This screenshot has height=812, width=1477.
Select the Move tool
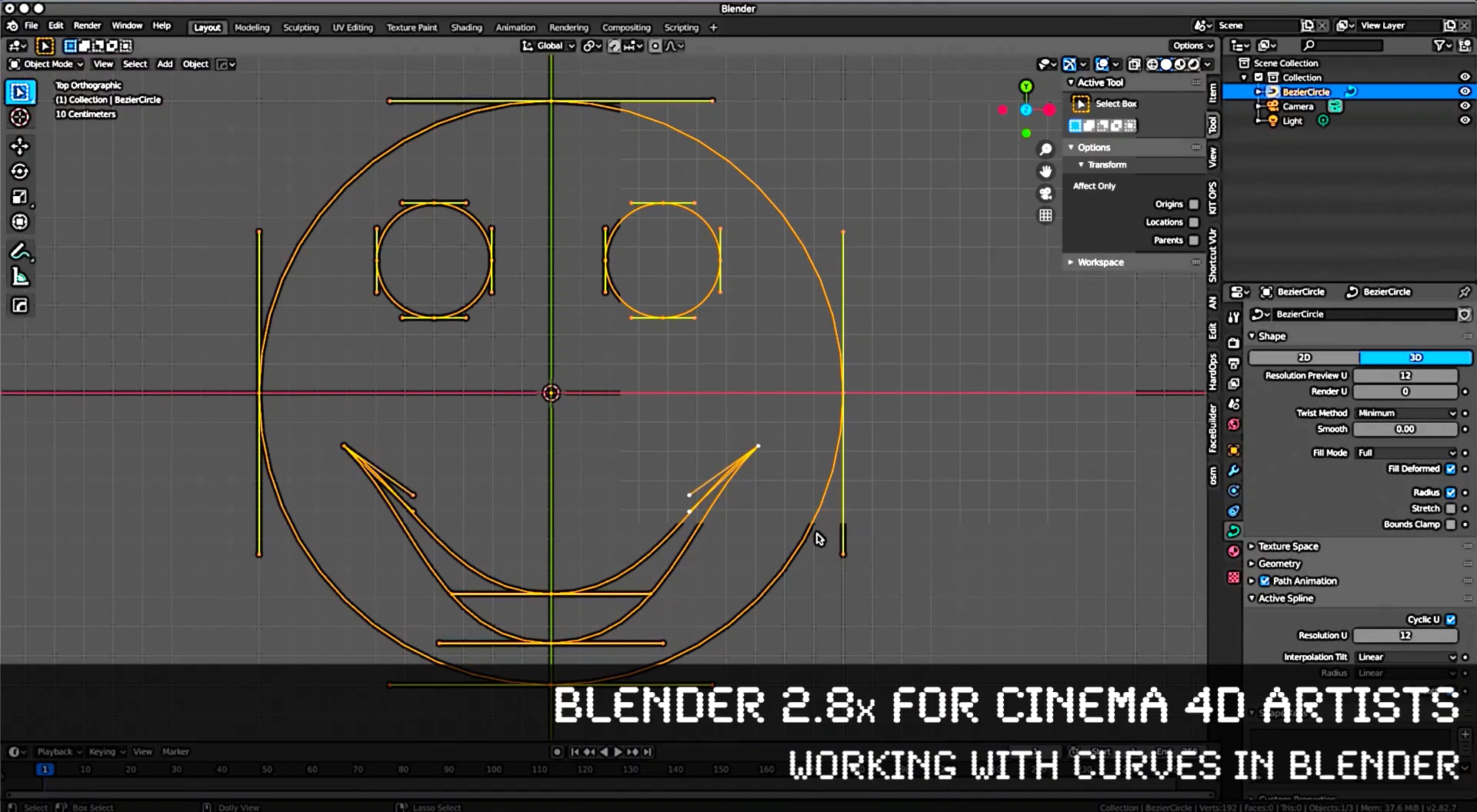pos(21,146)
